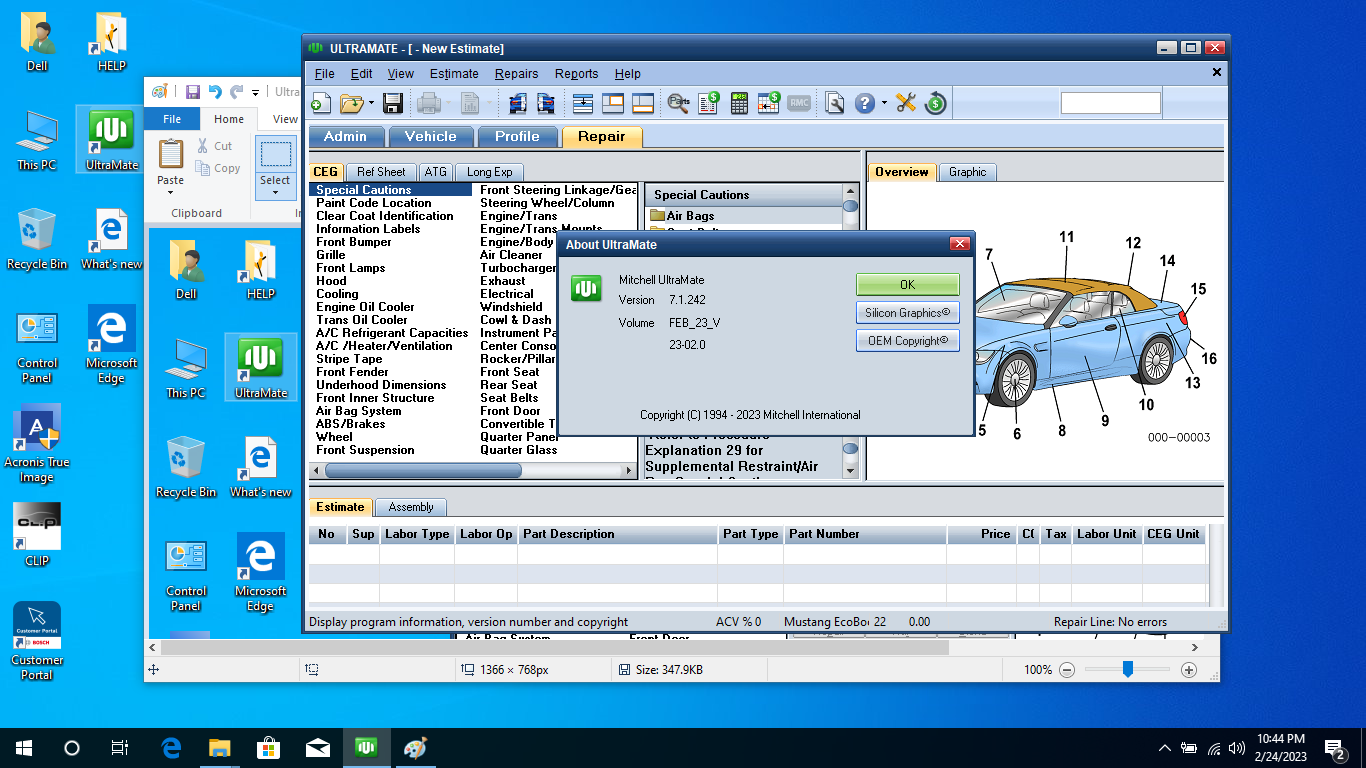Click the blue question mark help icon
The height and width of the screenshot is (768, 1366).
pyautogui.click(x=865, y=103)
